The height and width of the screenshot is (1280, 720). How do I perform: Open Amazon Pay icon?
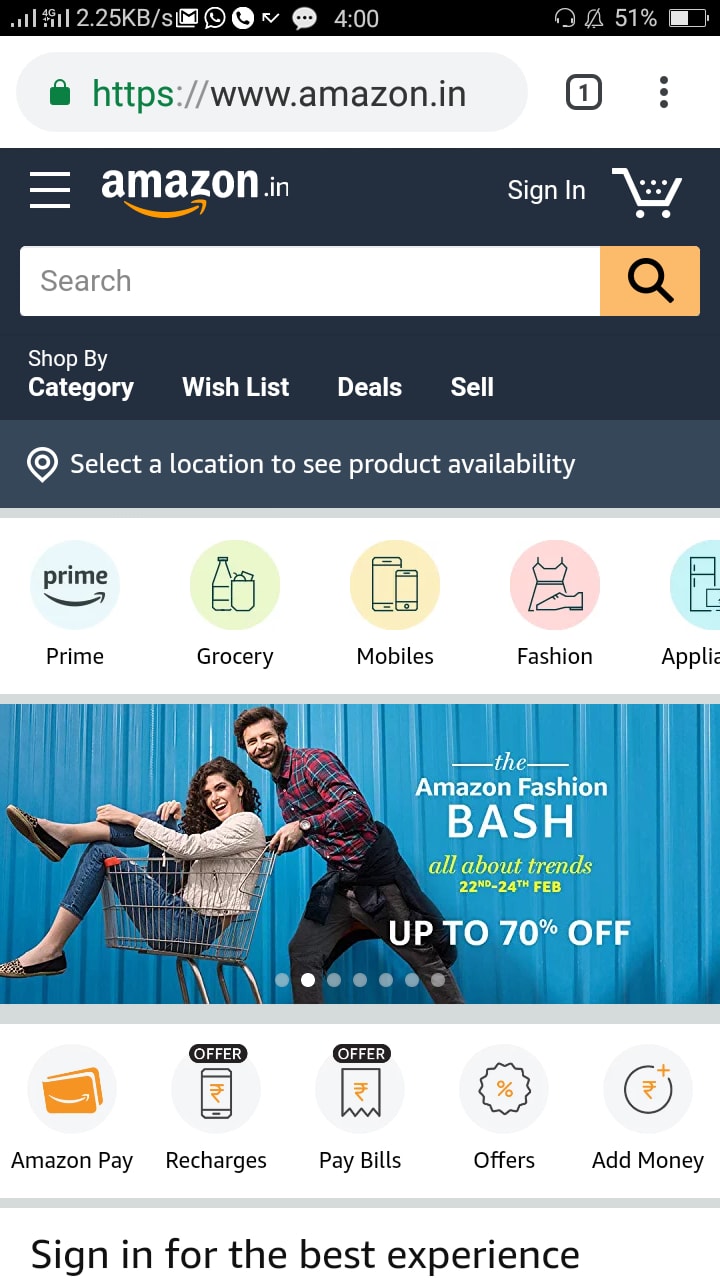point(72,1089)
